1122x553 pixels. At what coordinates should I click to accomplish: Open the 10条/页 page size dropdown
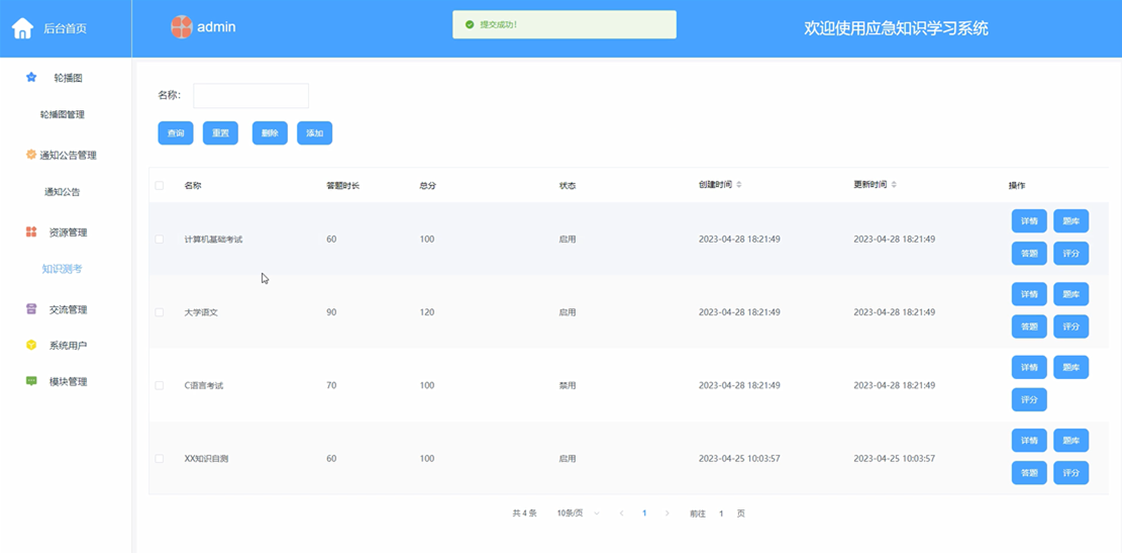pos(578,513)
